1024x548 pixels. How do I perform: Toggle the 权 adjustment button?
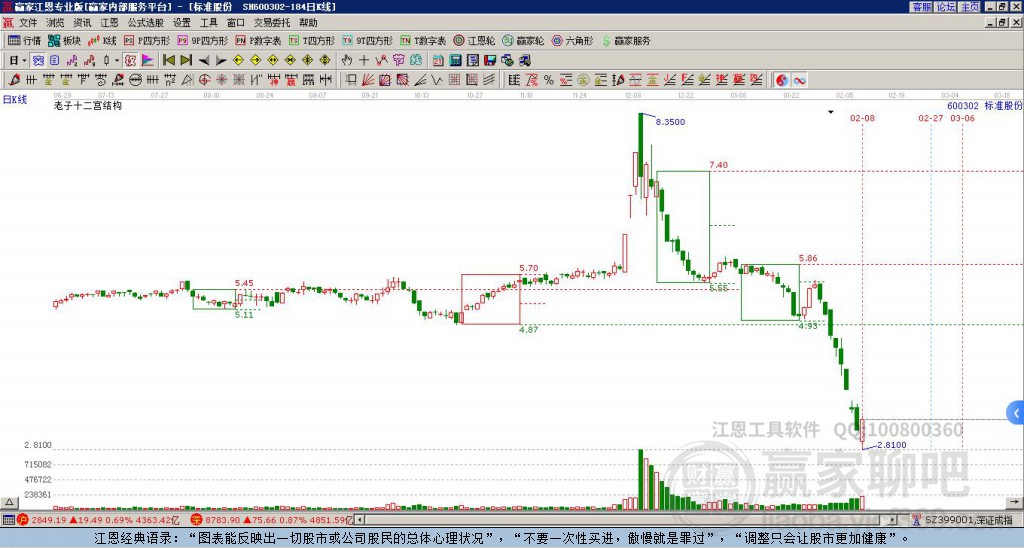[130, 60]
